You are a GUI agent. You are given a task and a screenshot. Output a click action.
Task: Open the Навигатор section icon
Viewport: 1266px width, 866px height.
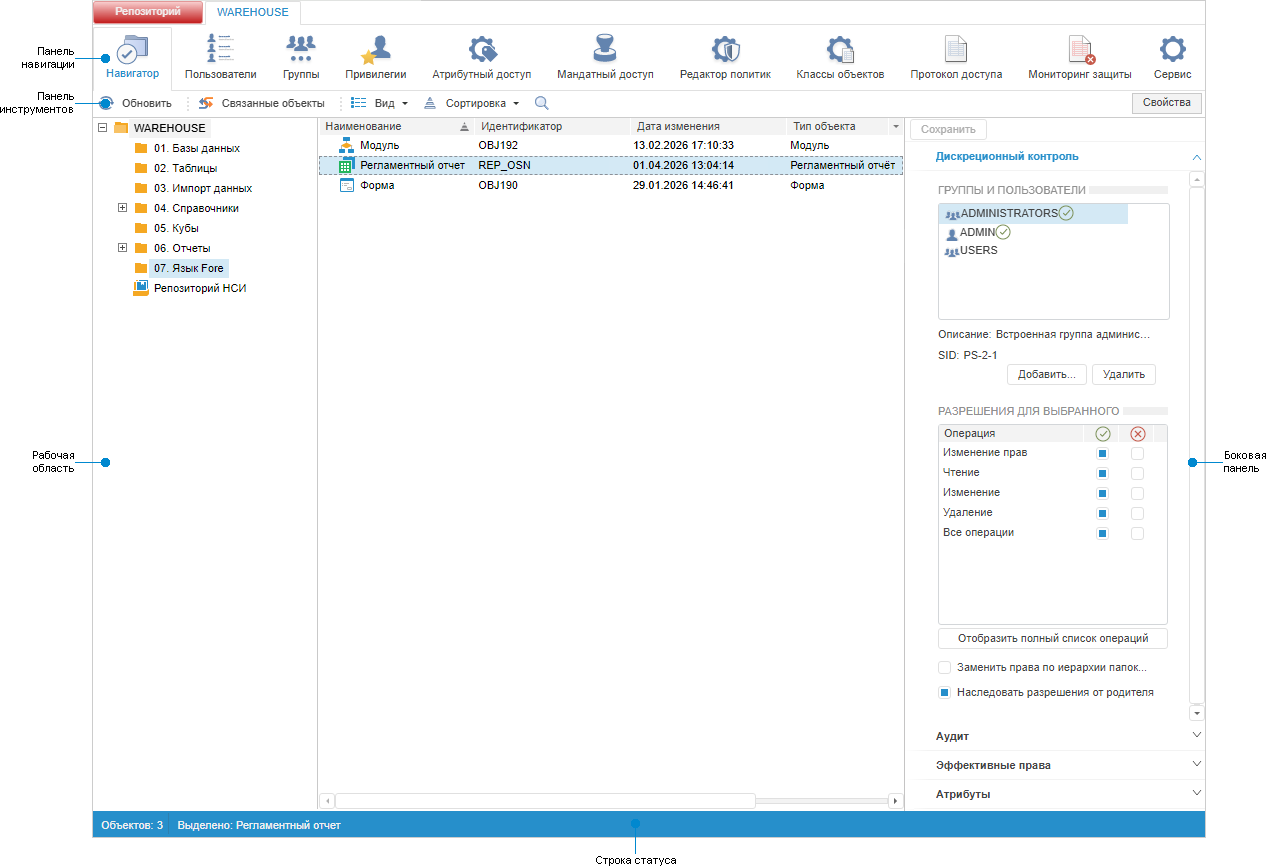[x=132, y=50]
